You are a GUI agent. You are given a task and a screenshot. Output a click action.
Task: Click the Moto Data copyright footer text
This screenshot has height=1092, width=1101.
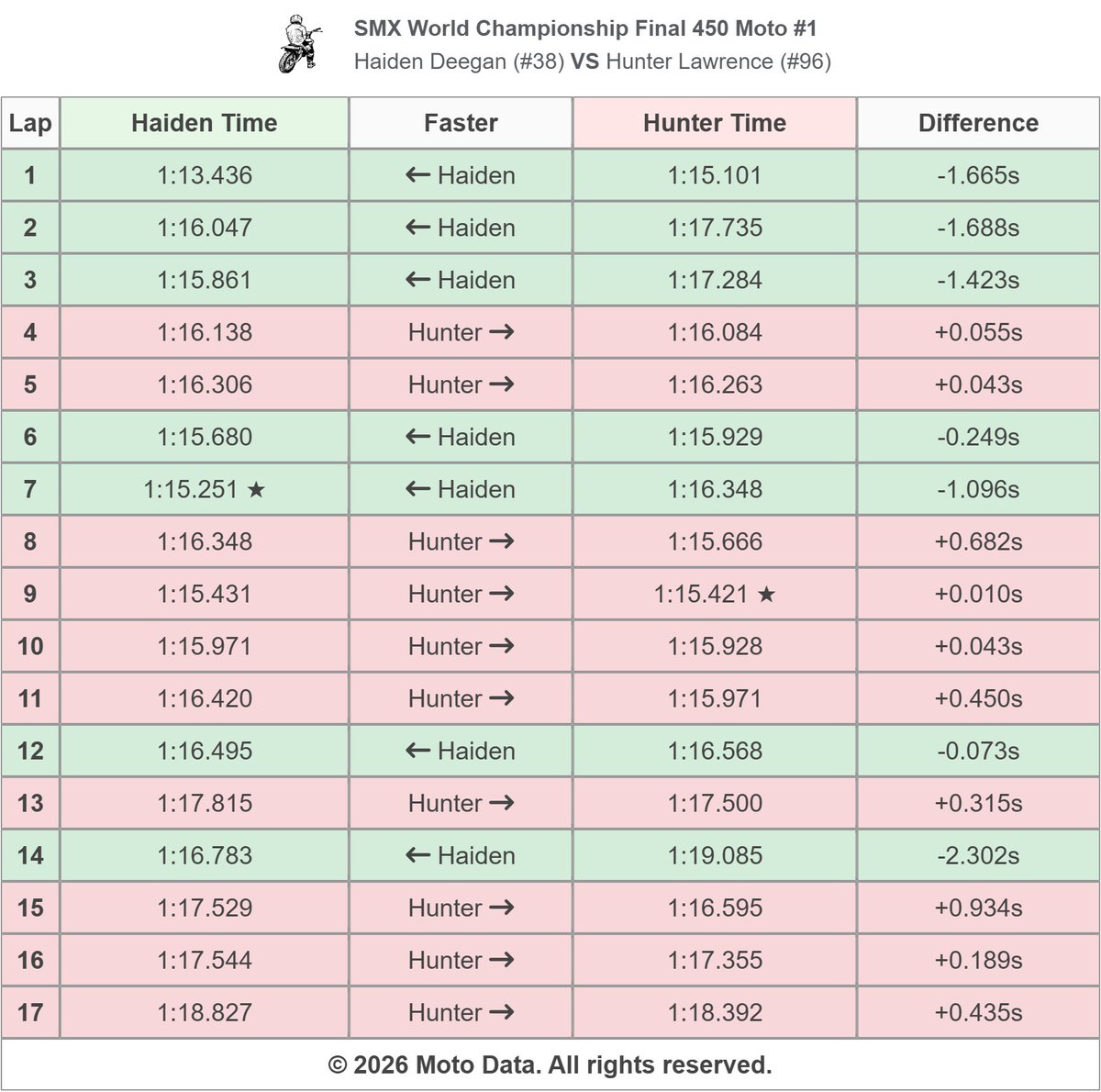[550, 1064]
